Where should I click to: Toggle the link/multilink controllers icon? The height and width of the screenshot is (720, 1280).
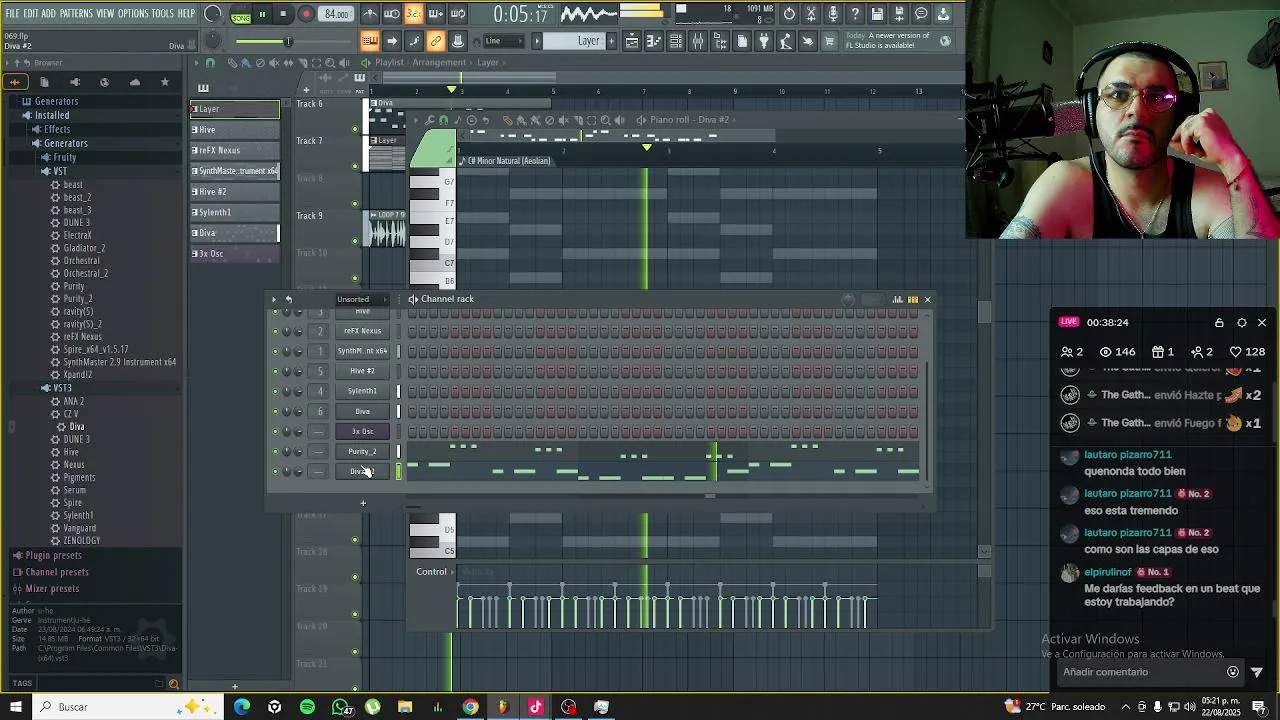tap(436, 41)
